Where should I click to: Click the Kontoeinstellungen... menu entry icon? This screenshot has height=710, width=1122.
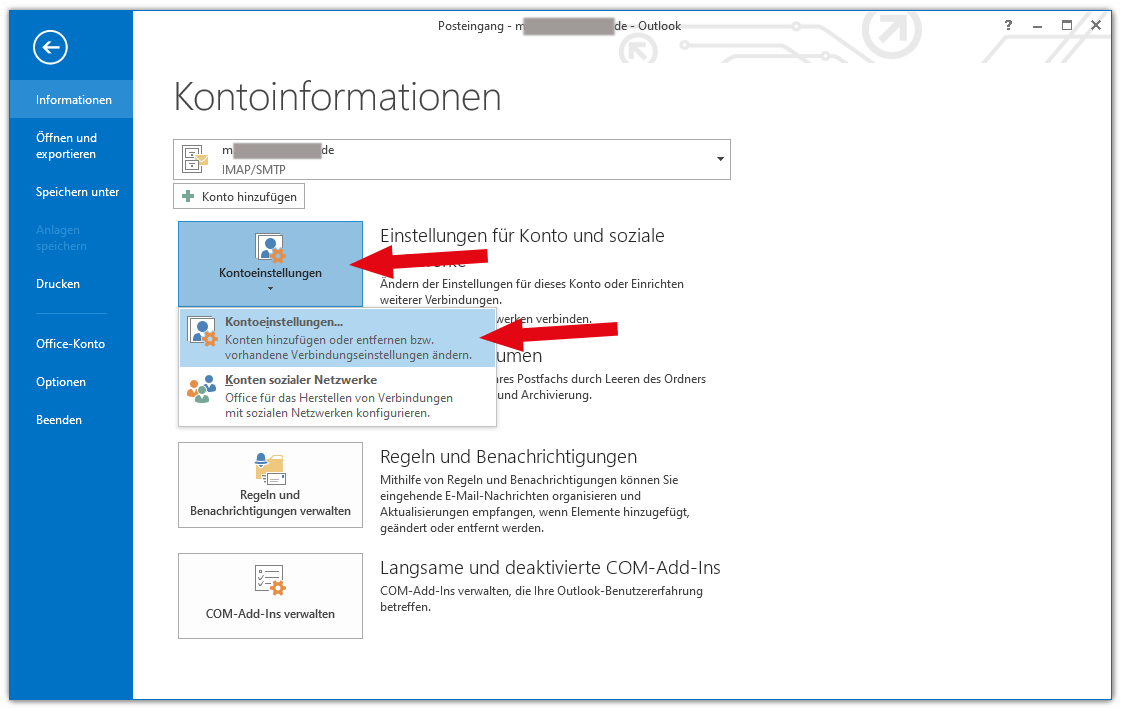click(203, 332)
